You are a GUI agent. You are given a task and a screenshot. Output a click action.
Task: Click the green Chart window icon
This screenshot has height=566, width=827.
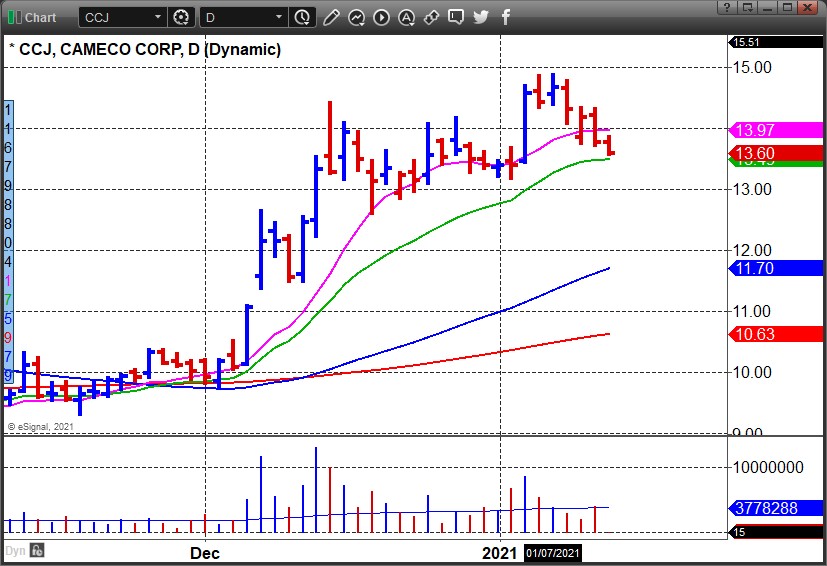pos(15,17)
